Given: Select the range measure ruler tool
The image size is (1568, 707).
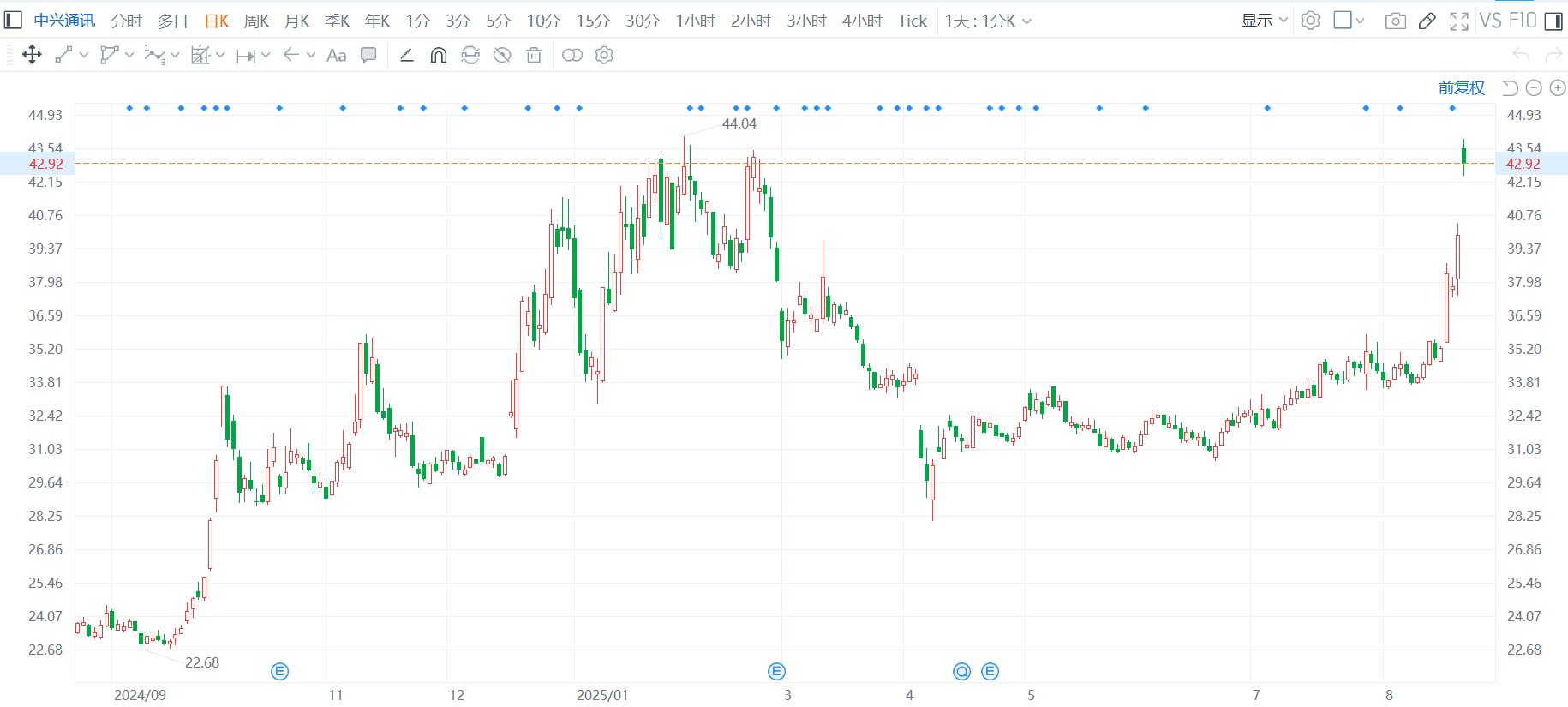Looking at the screenshot, I should point(246,56).
